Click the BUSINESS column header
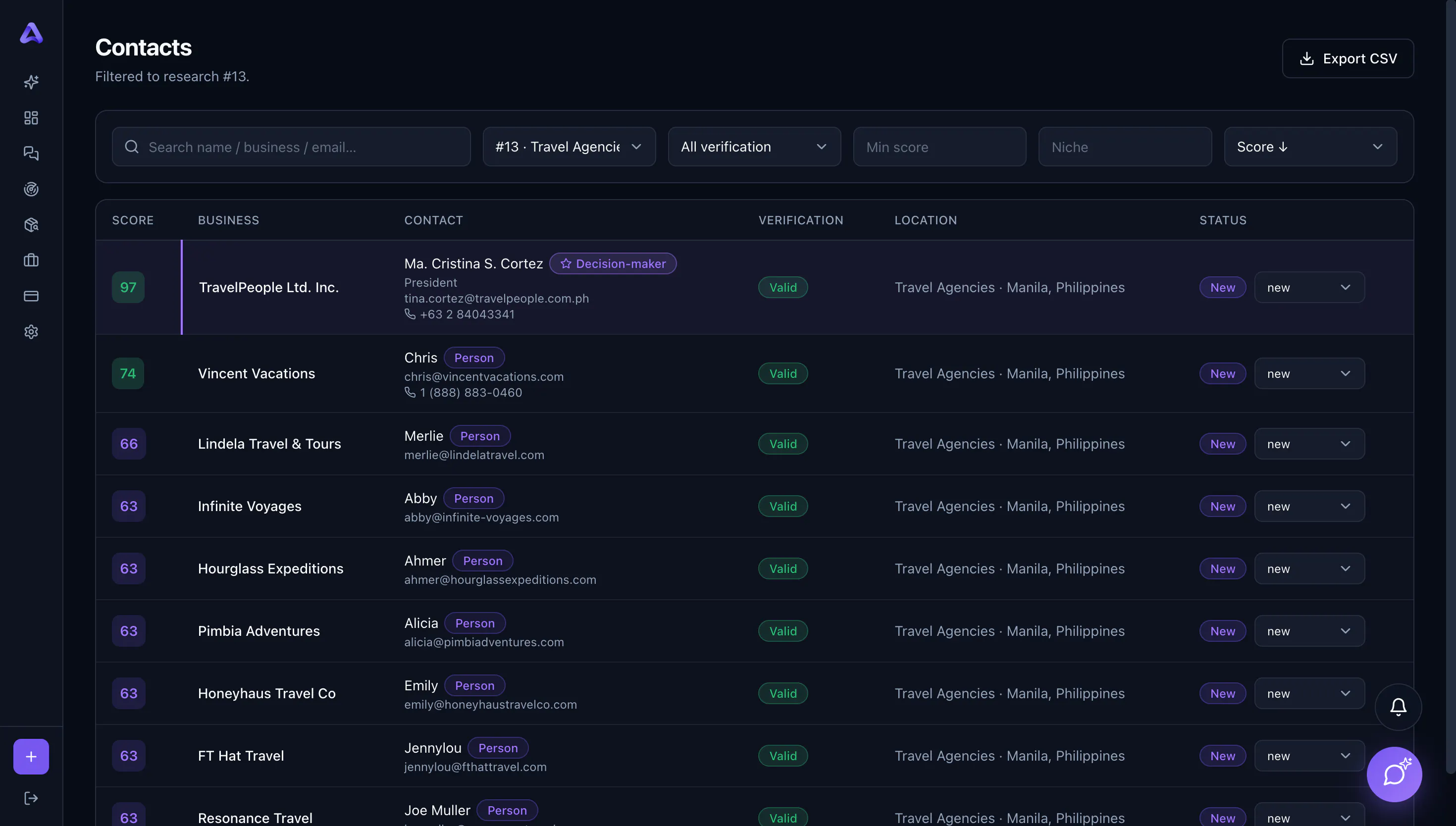 229,220
